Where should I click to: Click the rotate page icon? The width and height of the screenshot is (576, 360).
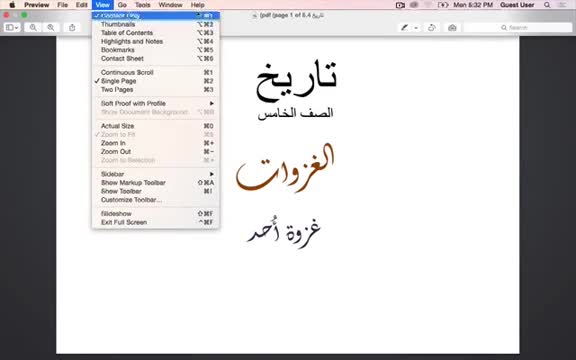tap(432, 28)
